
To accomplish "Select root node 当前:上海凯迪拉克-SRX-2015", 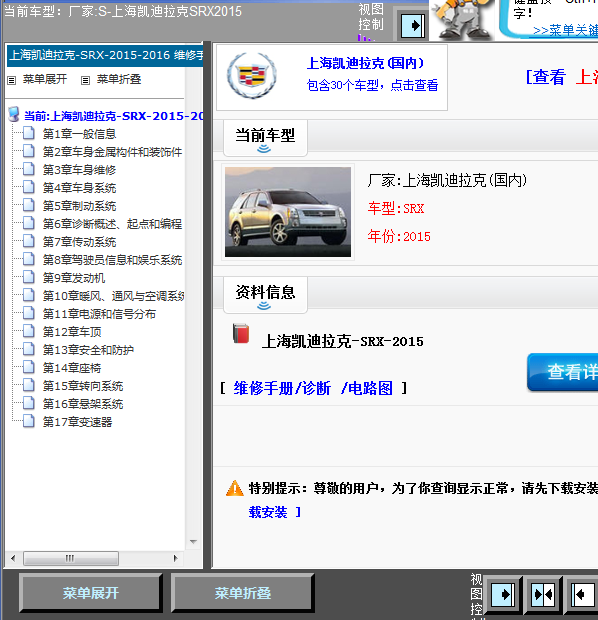I will pyautogui.click(x=114, y=116).
